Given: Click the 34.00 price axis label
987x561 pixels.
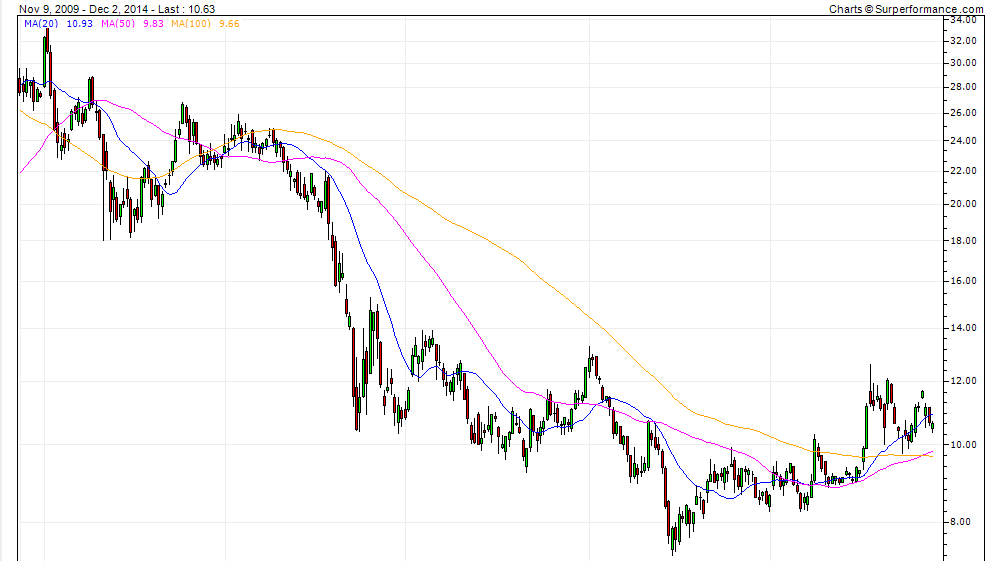Looking at the screenshot, I should click(x=963, y=20).
